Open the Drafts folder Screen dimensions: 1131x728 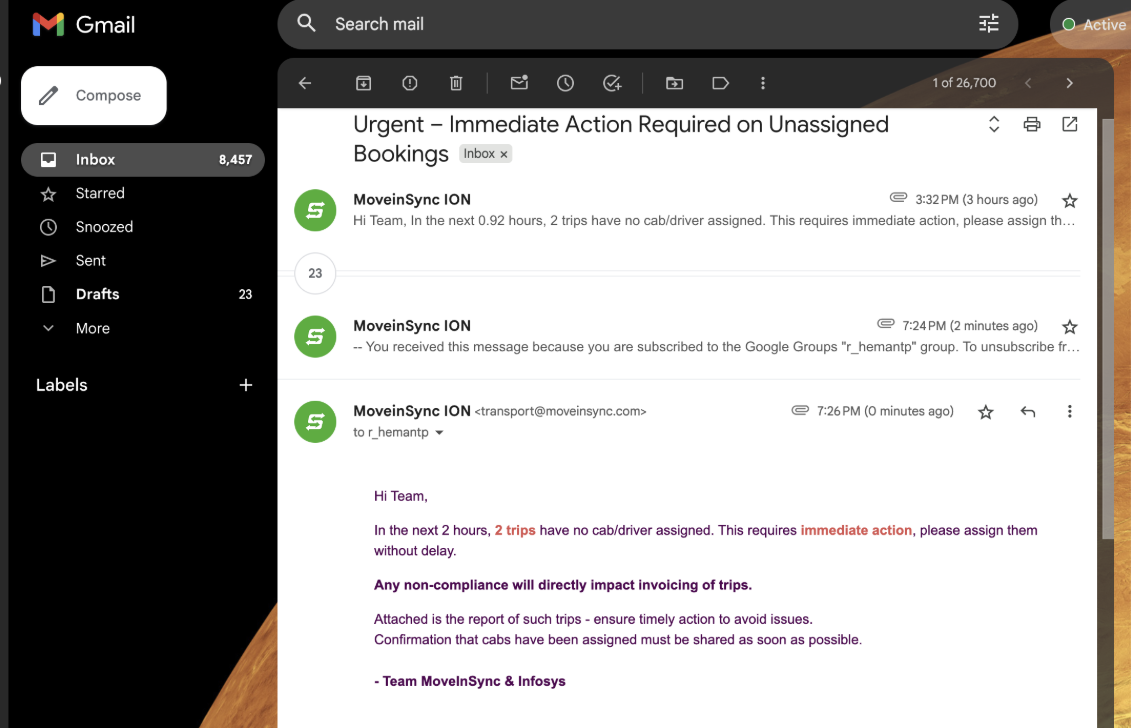[143, 294]
